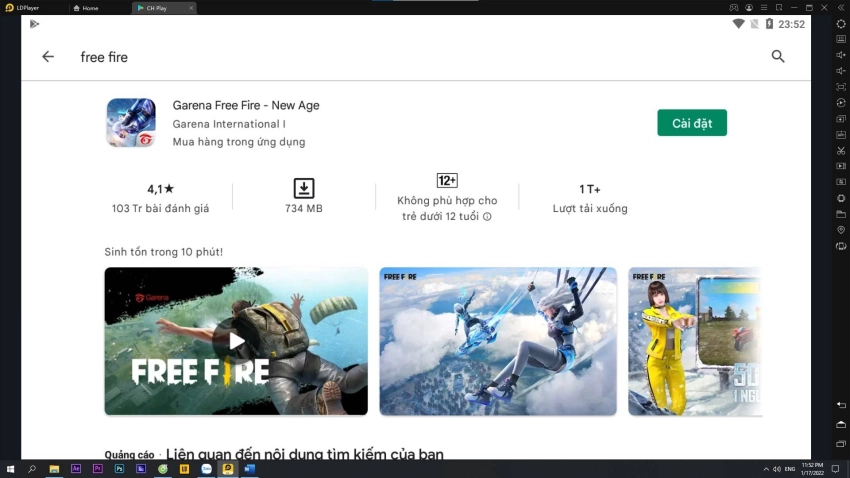Open Adobe After Effects from taskbar

(x=76, y=469)
